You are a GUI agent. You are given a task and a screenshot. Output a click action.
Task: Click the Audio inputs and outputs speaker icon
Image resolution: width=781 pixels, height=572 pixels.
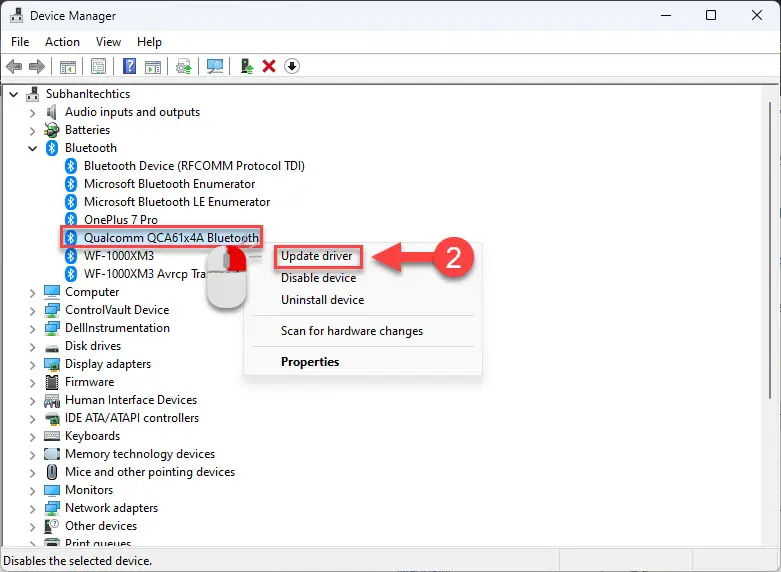point(52,112)
